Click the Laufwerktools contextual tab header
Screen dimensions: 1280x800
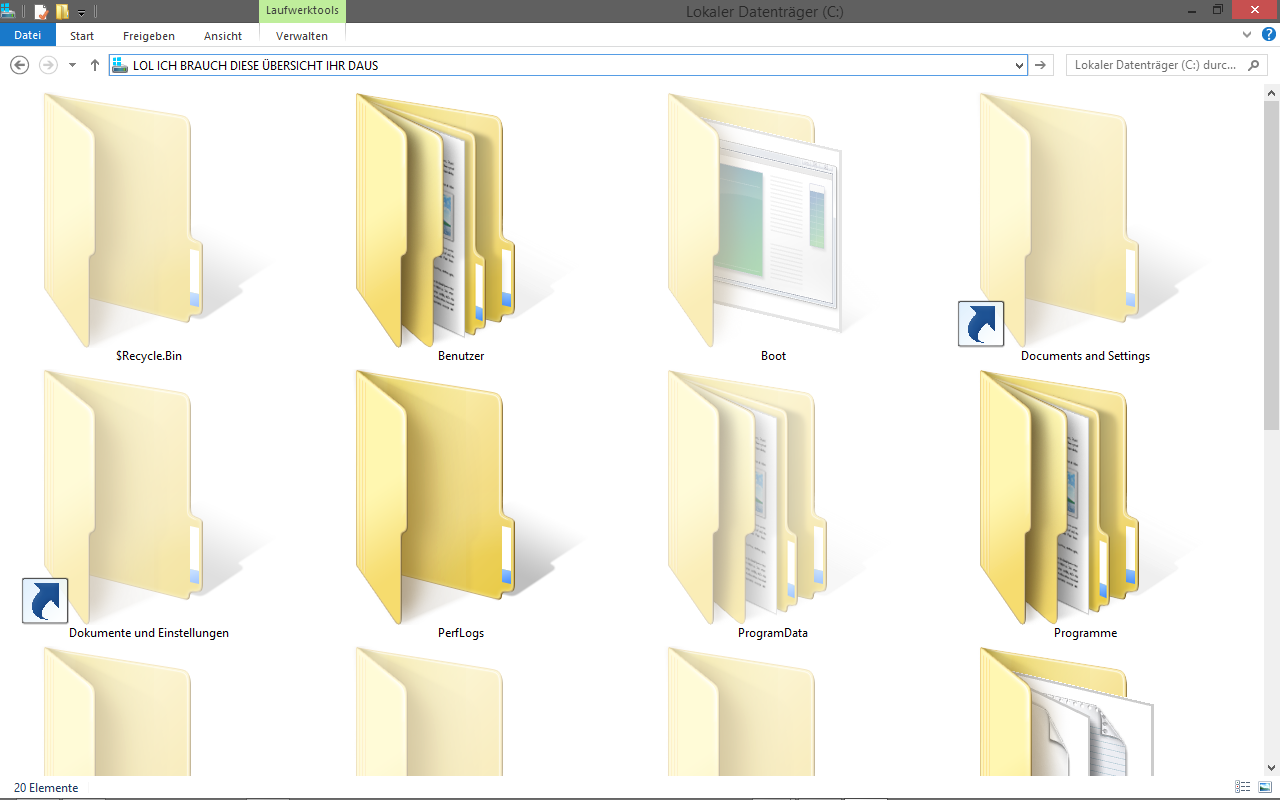302,11
